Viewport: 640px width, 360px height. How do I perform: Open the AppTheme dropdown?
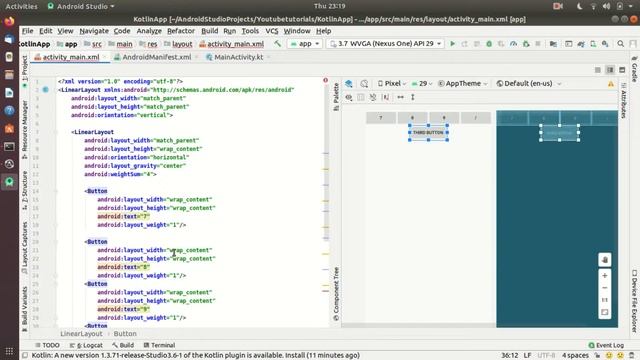(x=463, y=84)
